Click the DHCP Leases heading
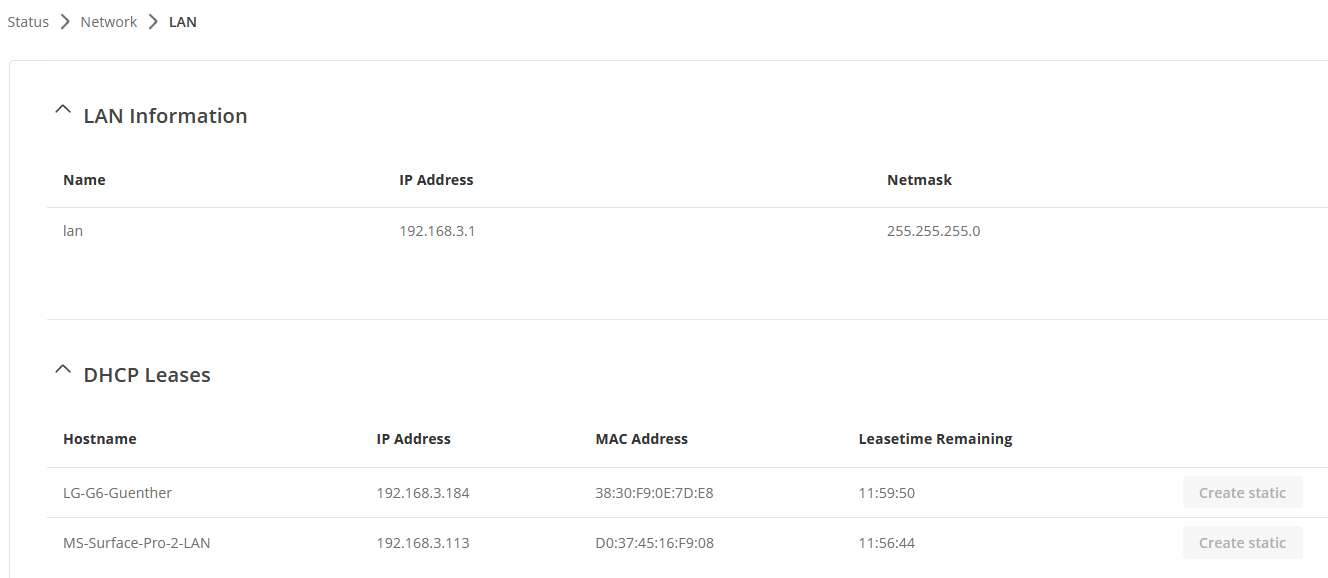This screenshot has width=1328, height=578. point(147,375)
